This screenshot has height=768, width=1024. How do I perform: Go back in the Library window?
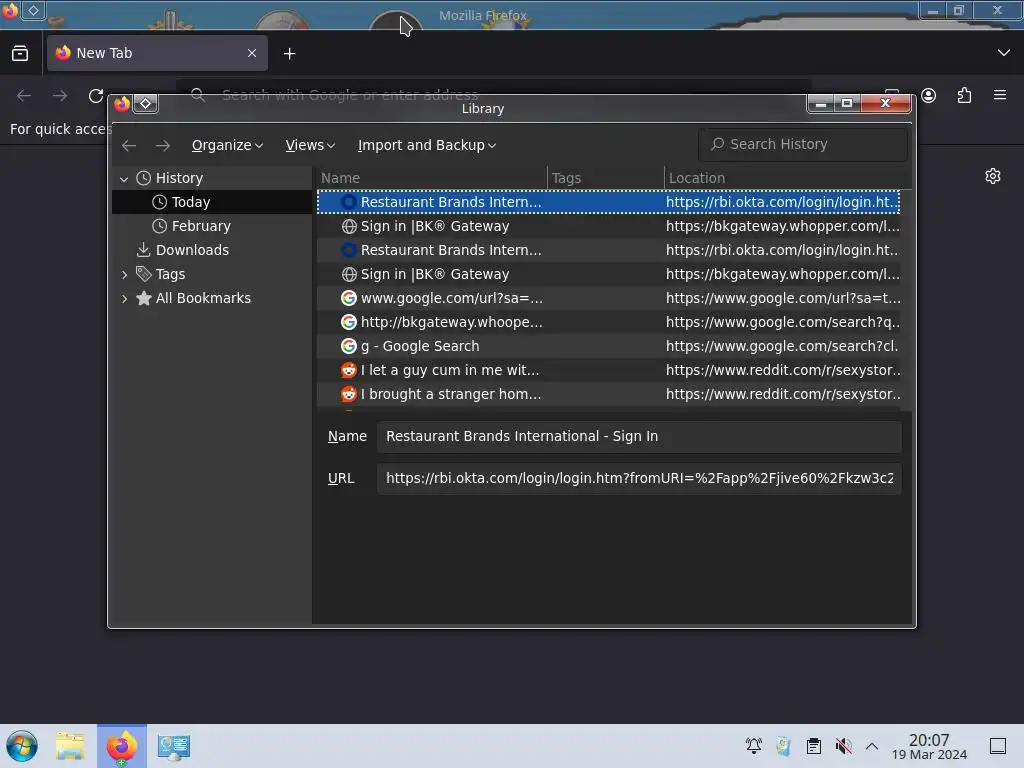[x=129, y=145]
